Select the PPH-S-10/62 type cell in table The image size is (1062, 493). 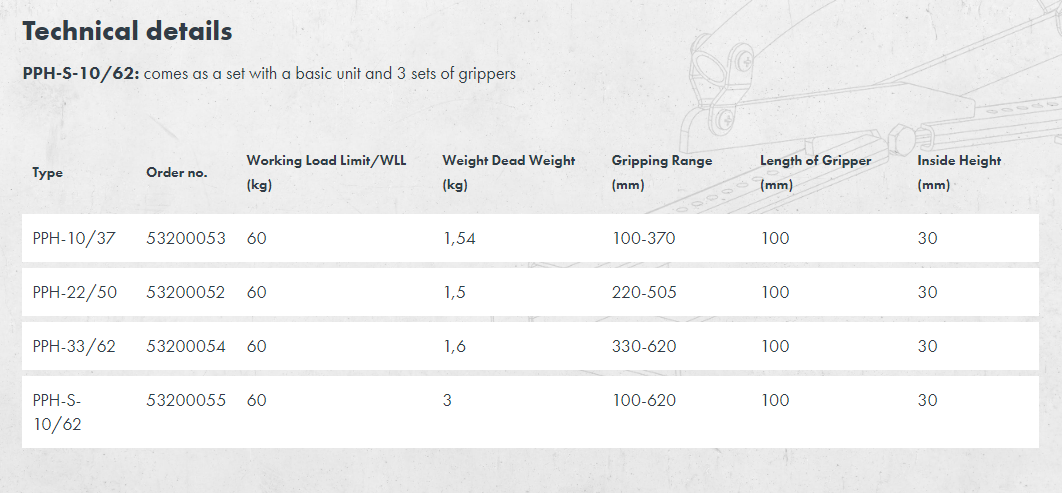(x=57, y=411)
